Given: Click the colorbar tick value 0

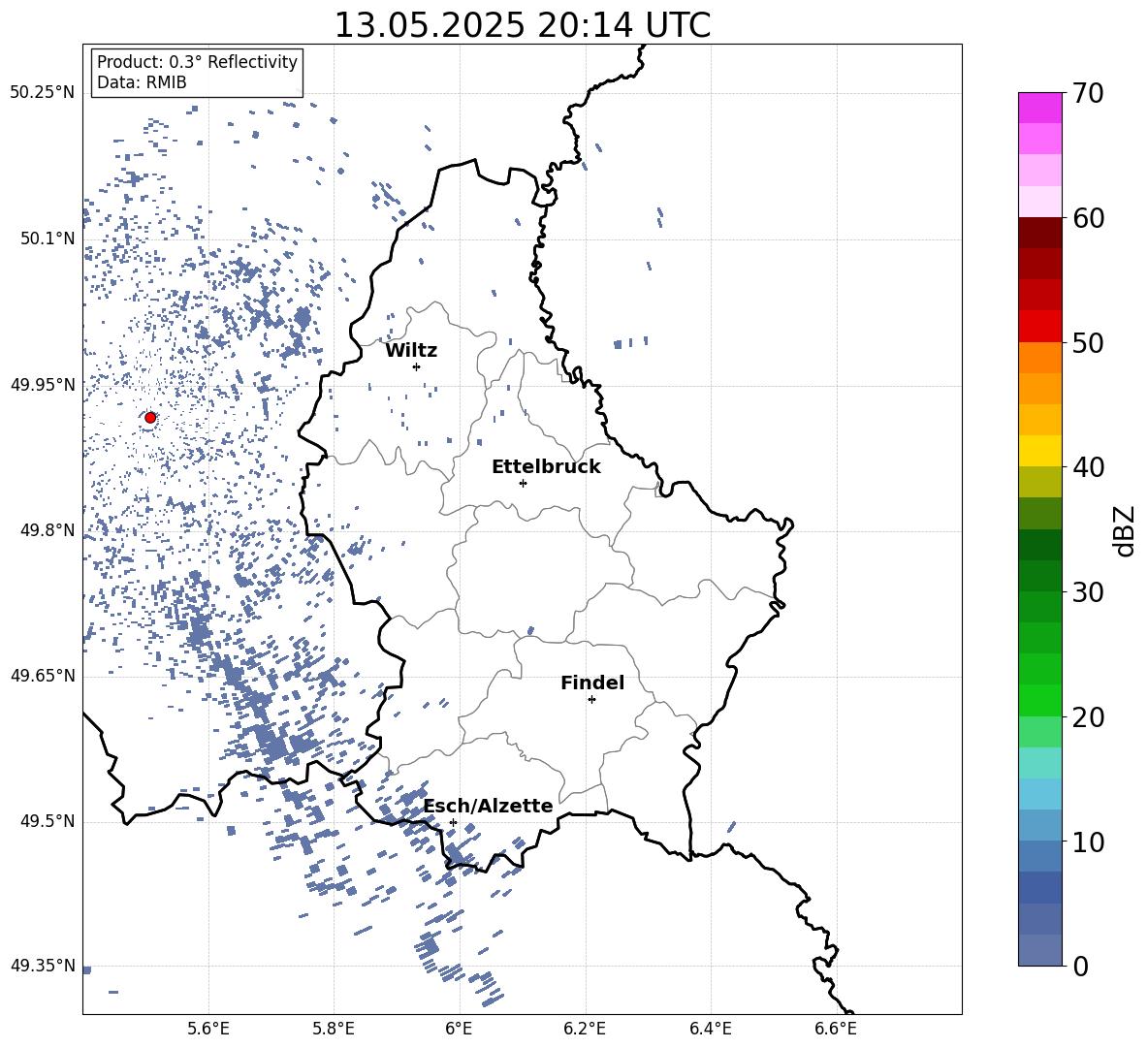Looking at the screenshot, I should pyautogui.click(x=1080, y=966).
